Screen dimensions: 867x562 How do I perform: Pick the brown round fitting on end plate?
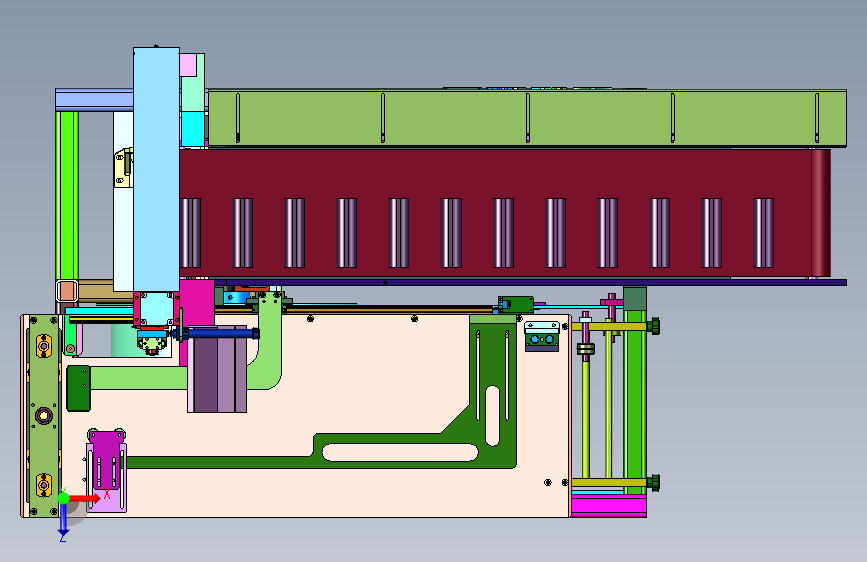(44, 415)
